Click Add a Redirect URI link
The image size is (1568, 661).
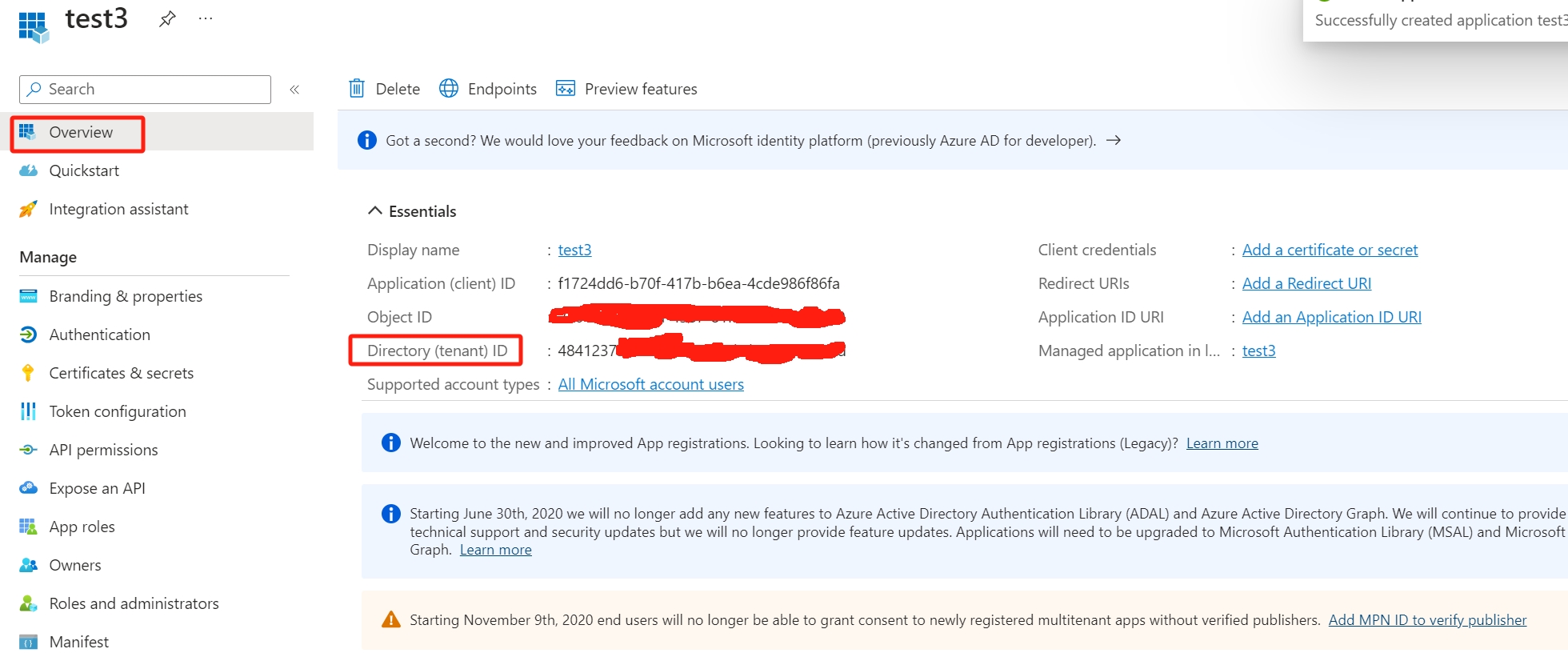pos(1306,283)
